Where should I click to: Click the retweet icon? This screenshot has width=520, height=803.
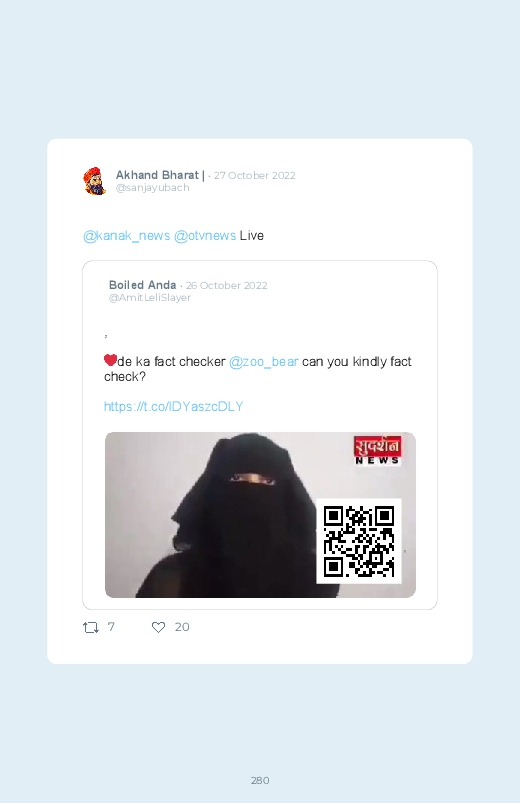91,627
